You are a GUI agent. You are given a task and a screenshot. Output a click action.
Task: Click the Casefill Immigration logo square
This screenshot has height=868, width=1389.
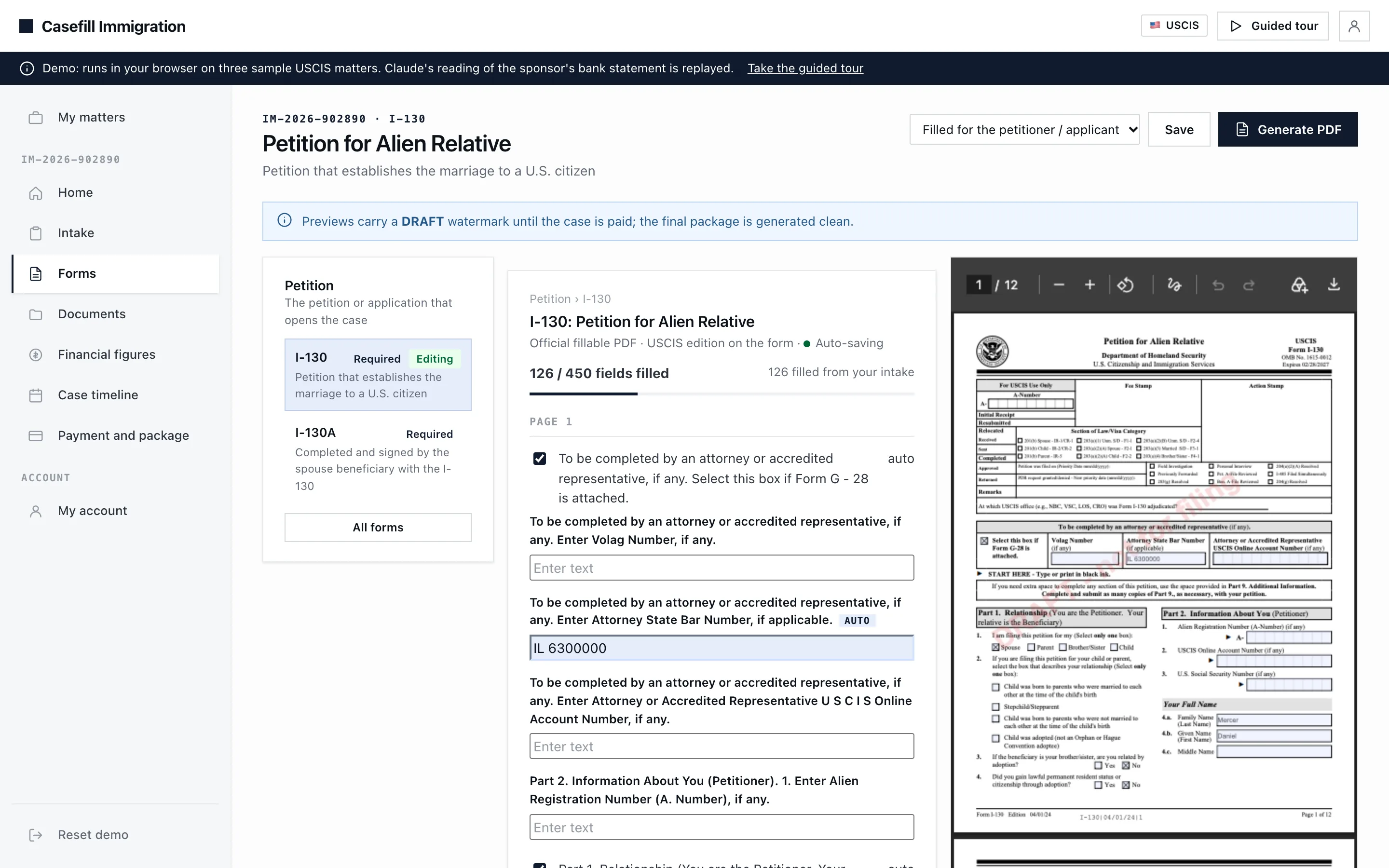tap(26, 26)
